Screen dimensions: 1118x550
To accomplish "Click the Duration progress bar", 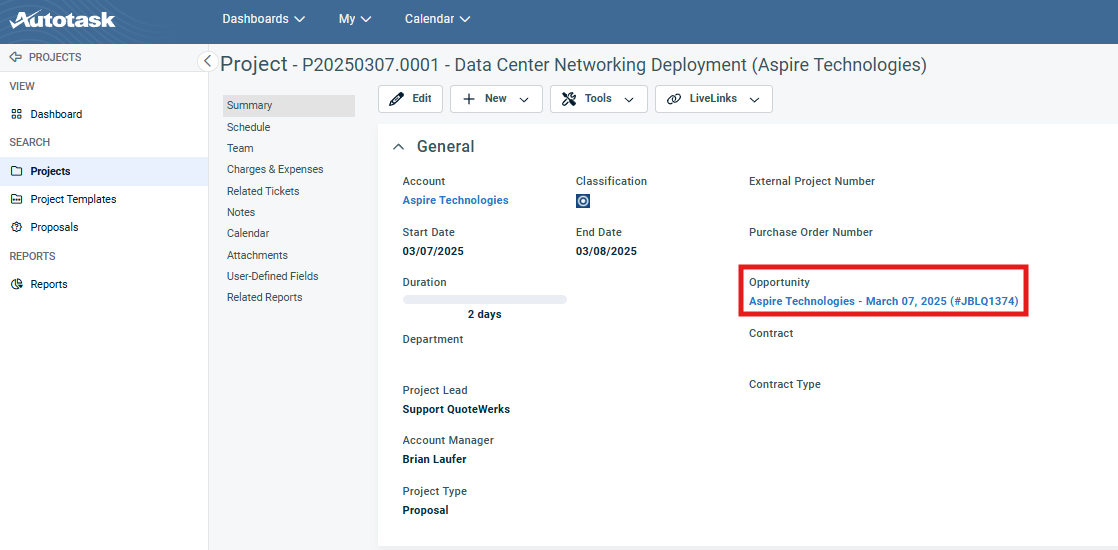I will tap(485, 300).
